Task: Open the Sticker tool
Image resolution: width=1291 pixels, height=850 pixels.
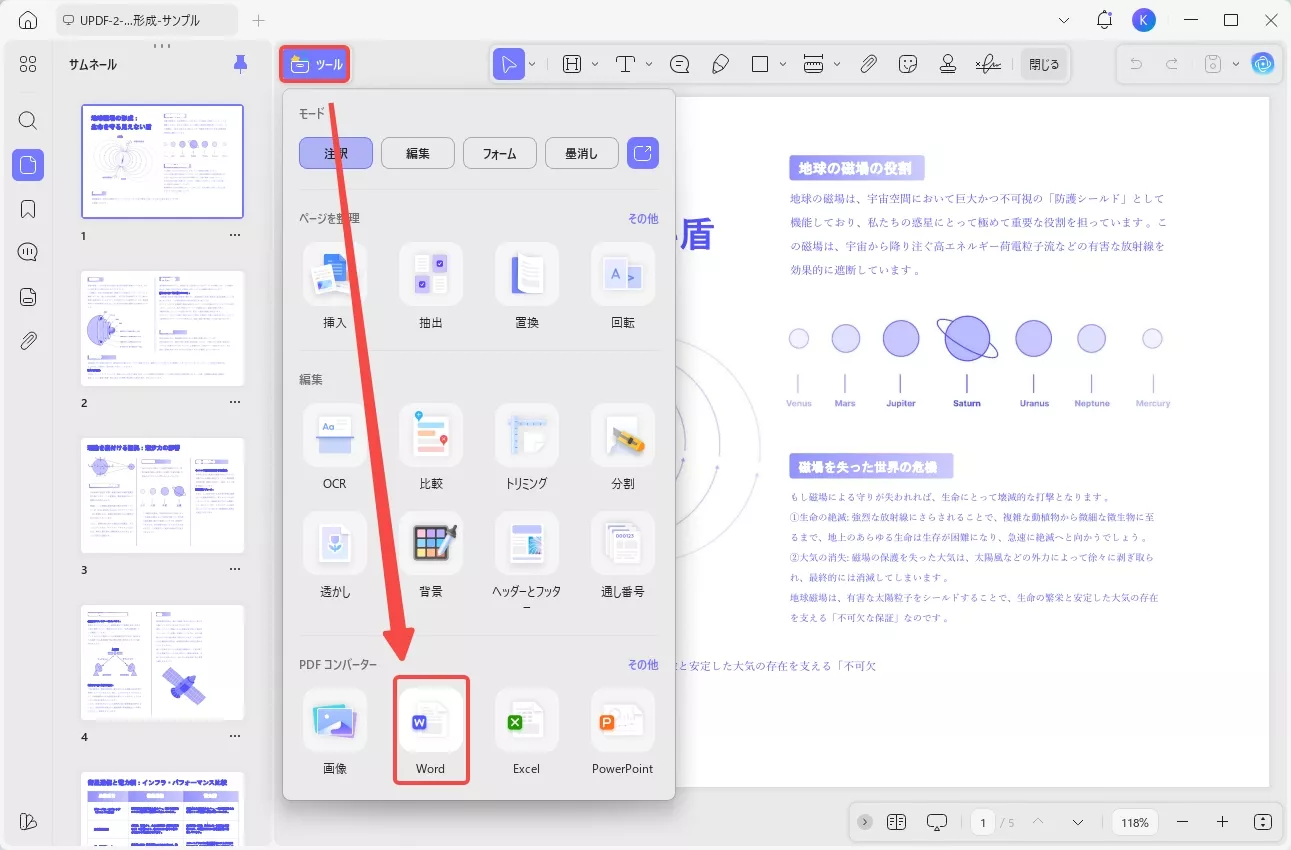Action: coord(908,63)
